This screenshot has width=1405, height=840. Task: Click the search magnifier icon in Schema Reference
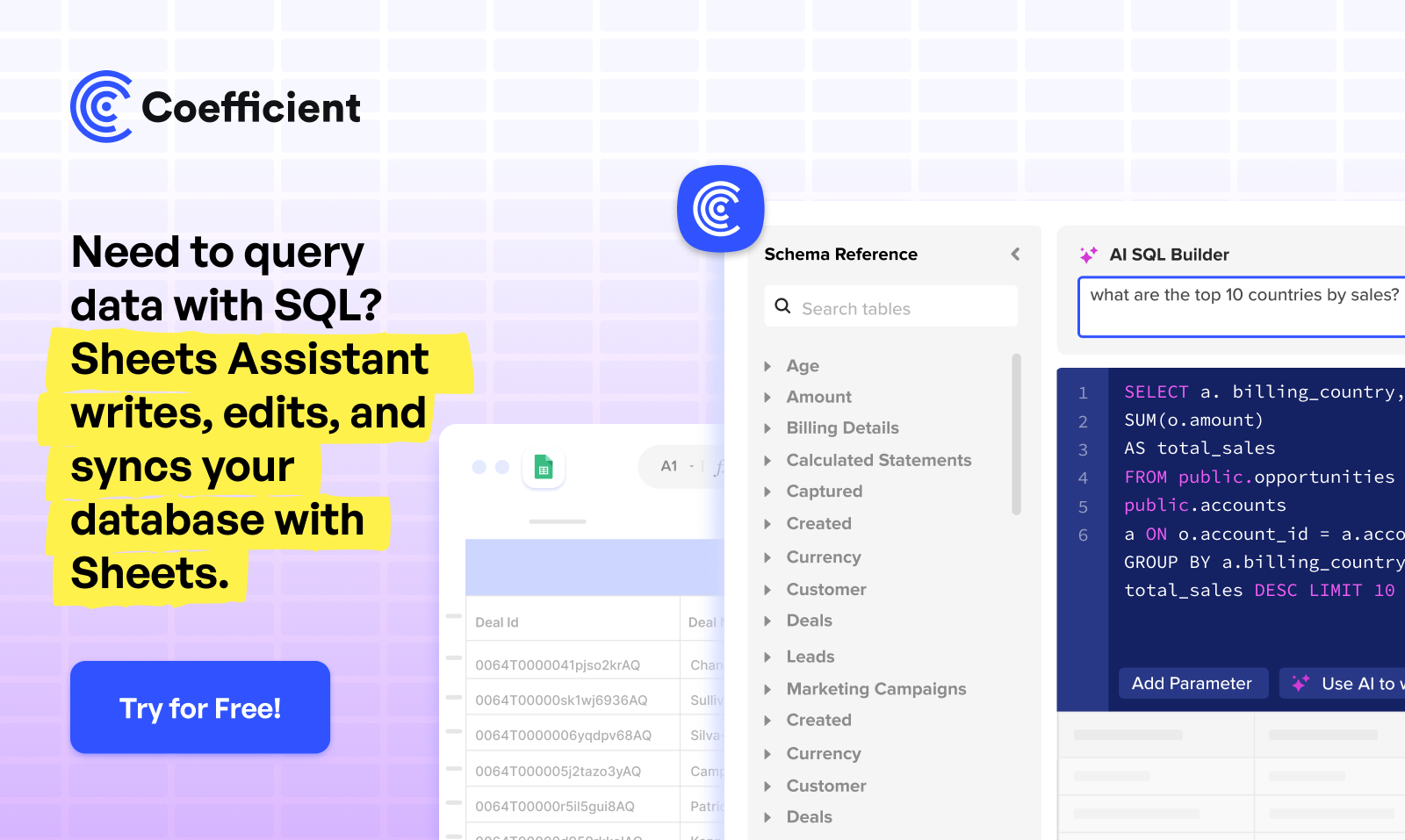[x=782, y=306]
